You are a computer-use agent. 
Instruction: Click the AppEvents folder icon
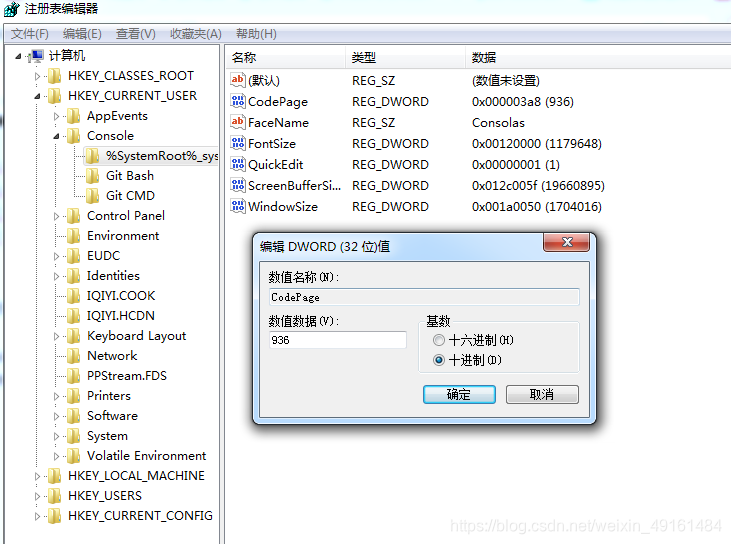tap(74, 116)
